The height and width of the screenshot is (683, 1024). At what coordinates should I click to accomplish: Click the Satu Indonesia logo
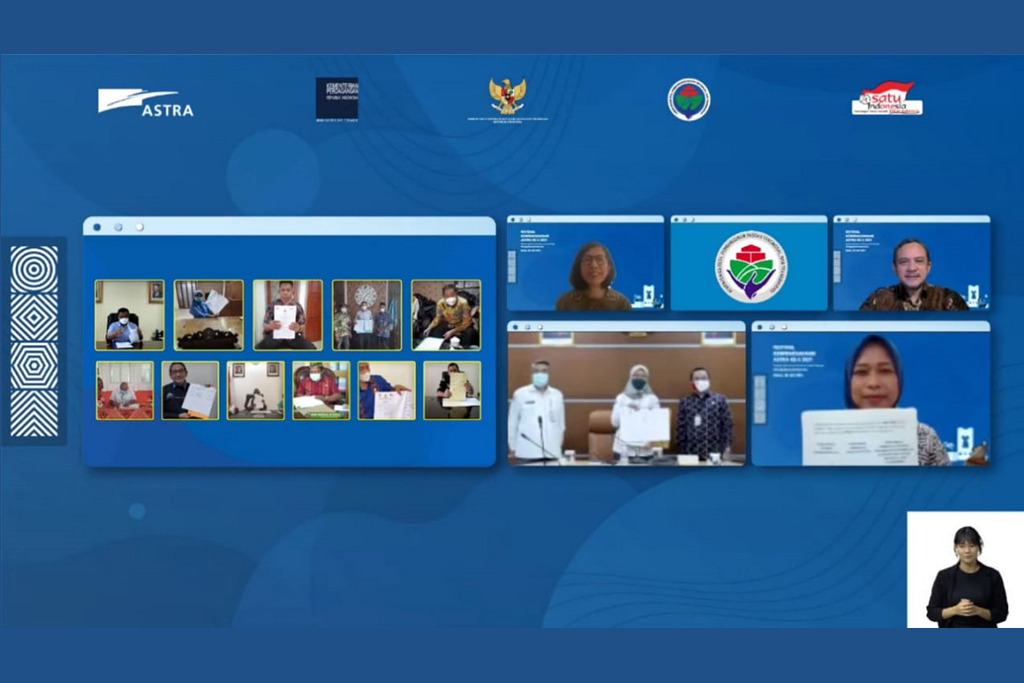[x=887, y=99]
